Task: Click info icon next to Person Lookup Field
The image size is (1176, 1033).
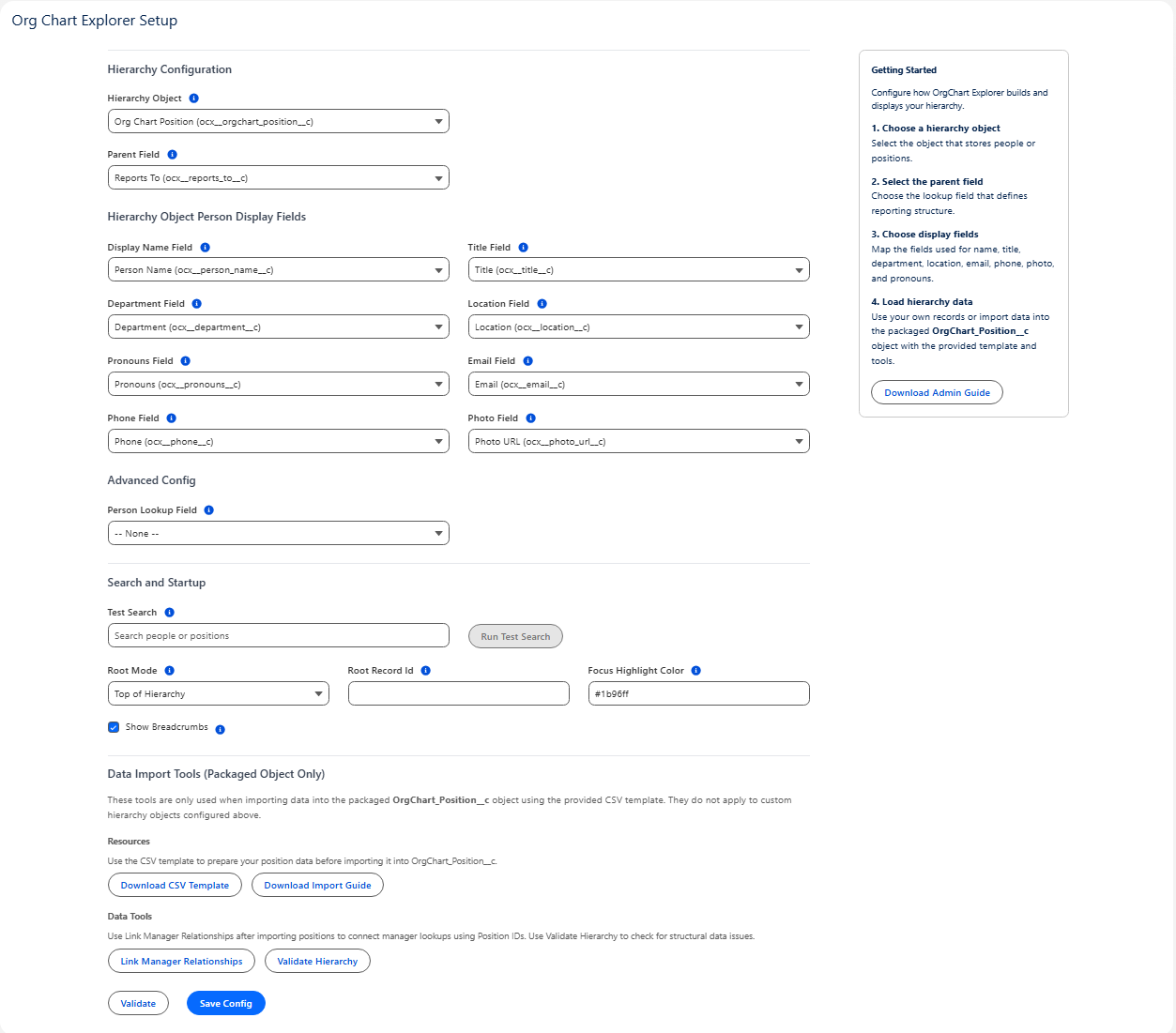Action: (x=209, y=510)
